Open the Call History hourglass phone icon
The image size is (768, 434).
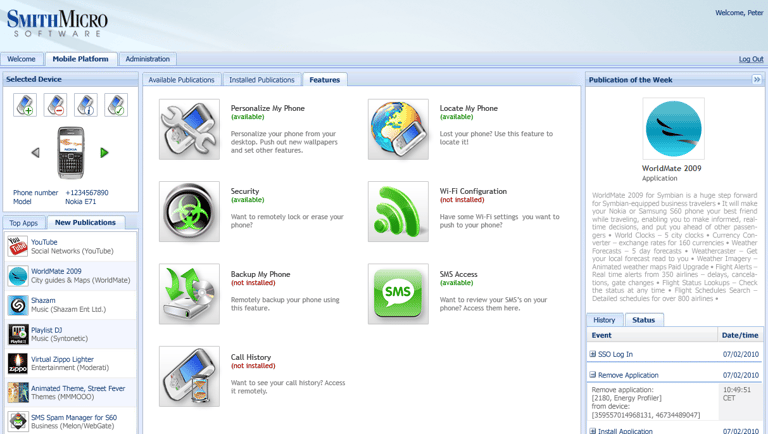coord(190,377)
